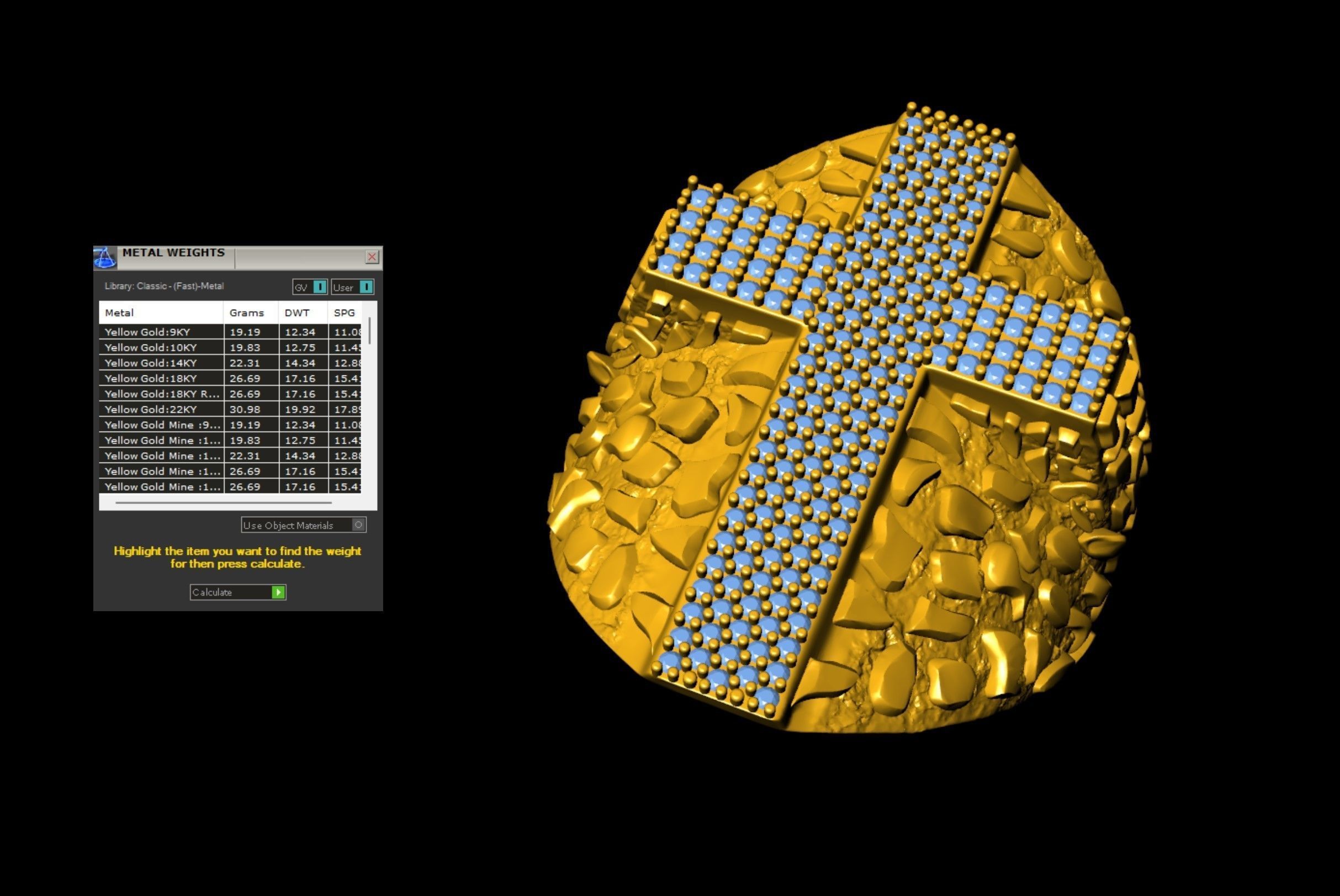This screenshot has height=896, width=1340.
Task: Click the Grams column header
Action: click(251, 312)
